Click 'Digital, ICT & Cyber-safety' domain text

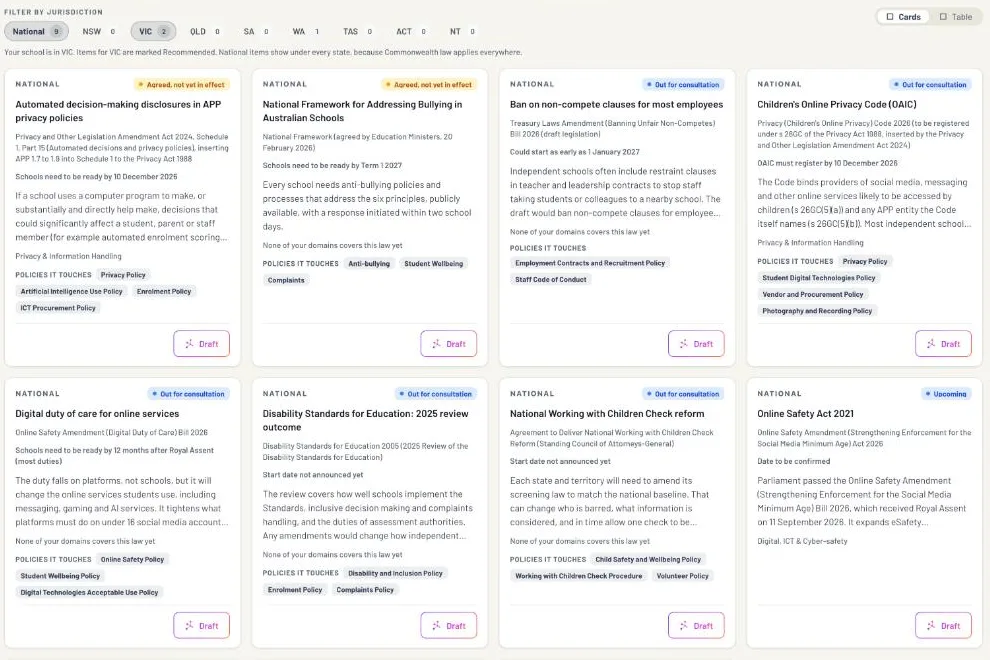point(802,541)
